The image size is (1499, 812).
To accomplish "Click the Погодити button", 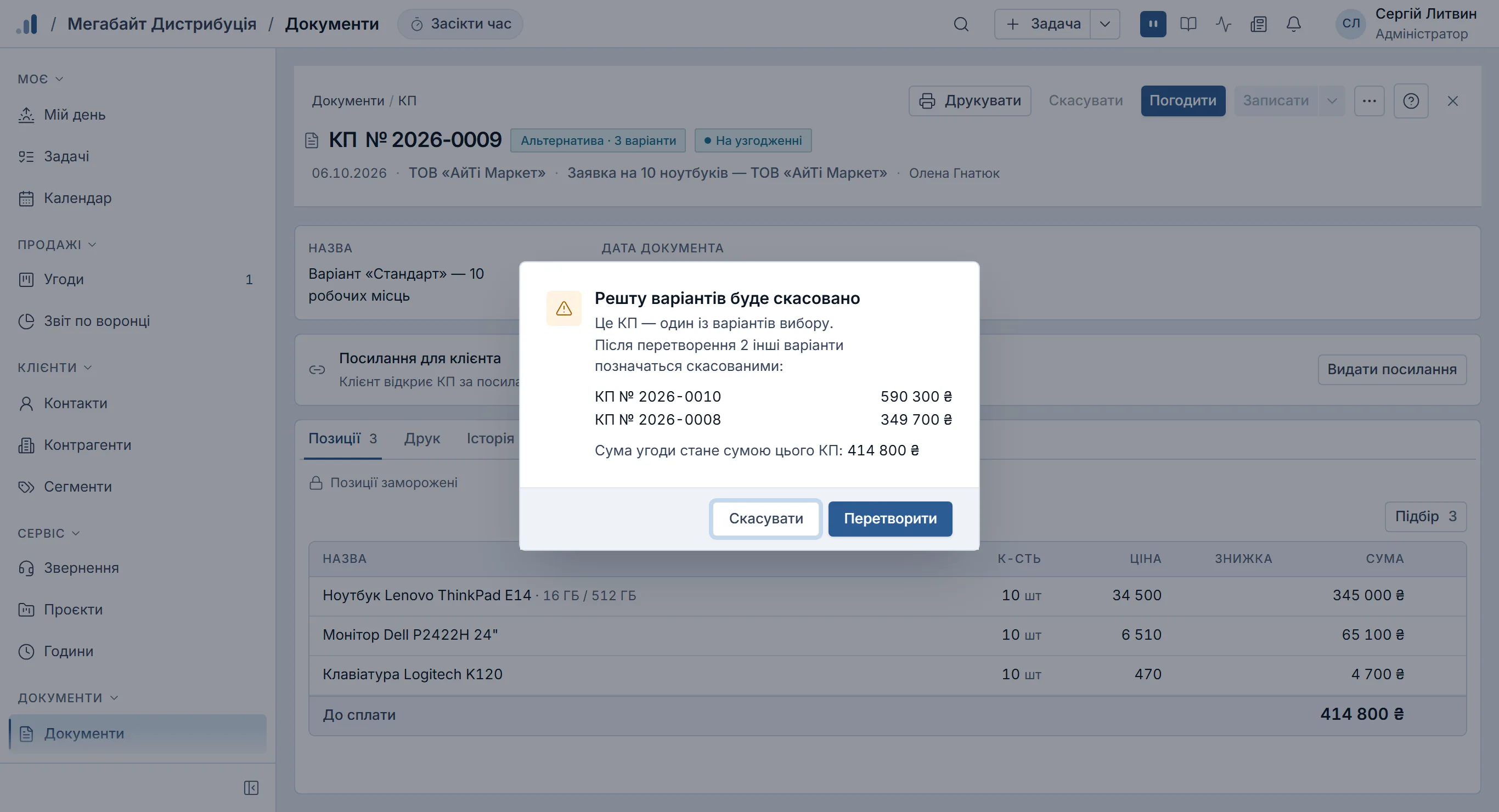I will (x=1182, y=101).
